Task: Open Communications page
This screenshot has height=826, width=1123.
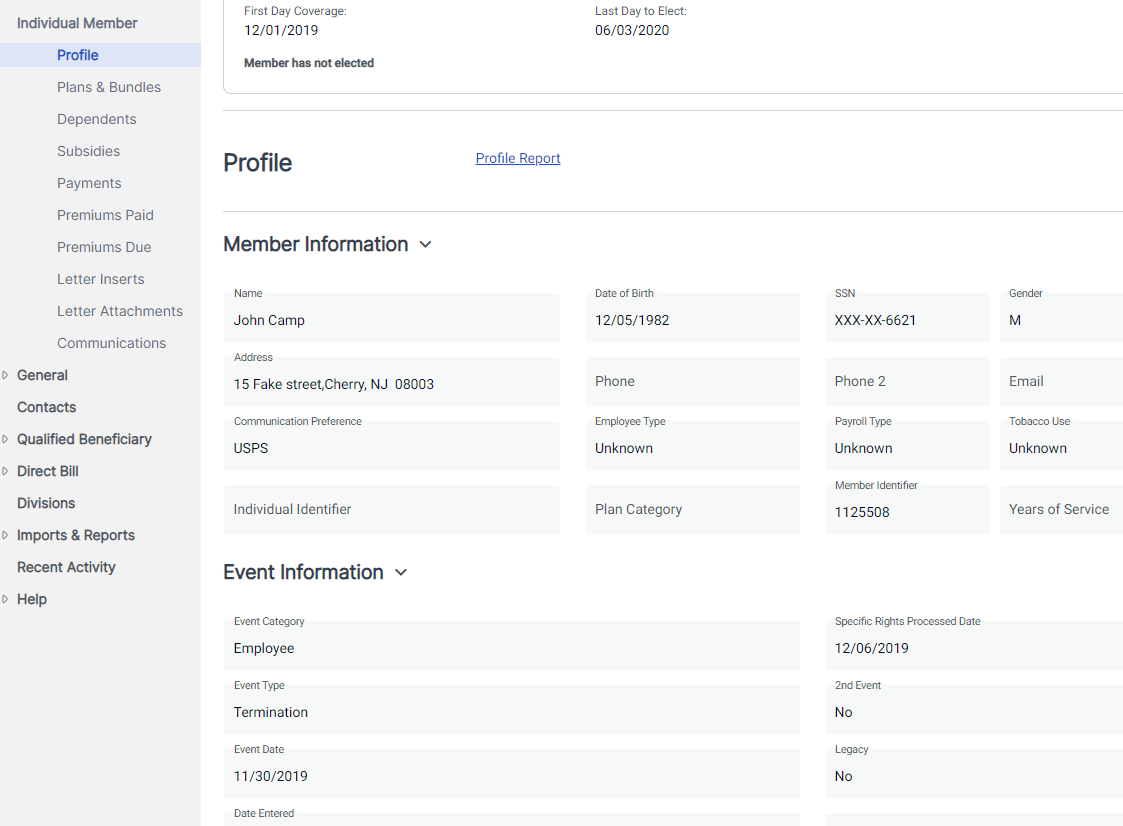Action: (112, 343)
